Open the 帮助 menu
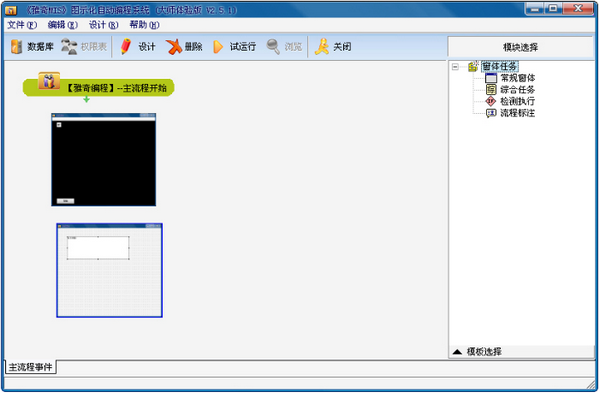The width and height of the screenshot is (600, 393). pos(144,25)
